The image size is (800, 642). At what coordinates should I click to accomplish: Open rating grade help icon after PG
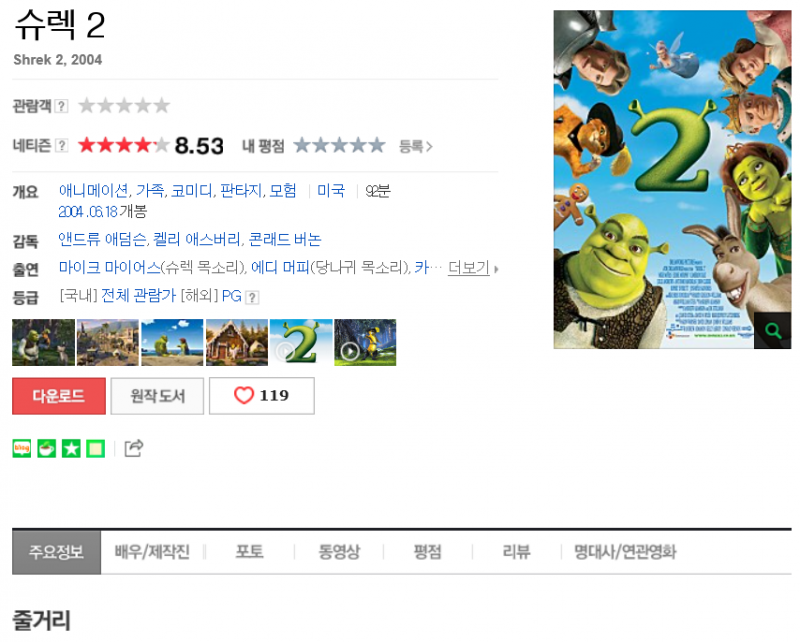[x=252, y=298]
